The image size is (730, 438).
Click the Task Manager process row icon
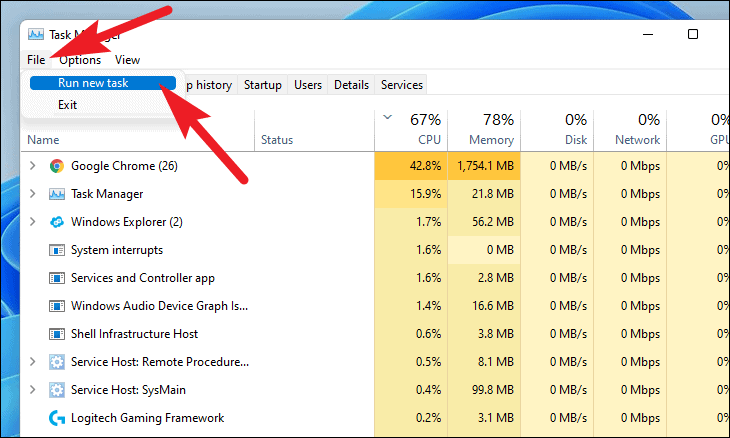pos(57,194)
